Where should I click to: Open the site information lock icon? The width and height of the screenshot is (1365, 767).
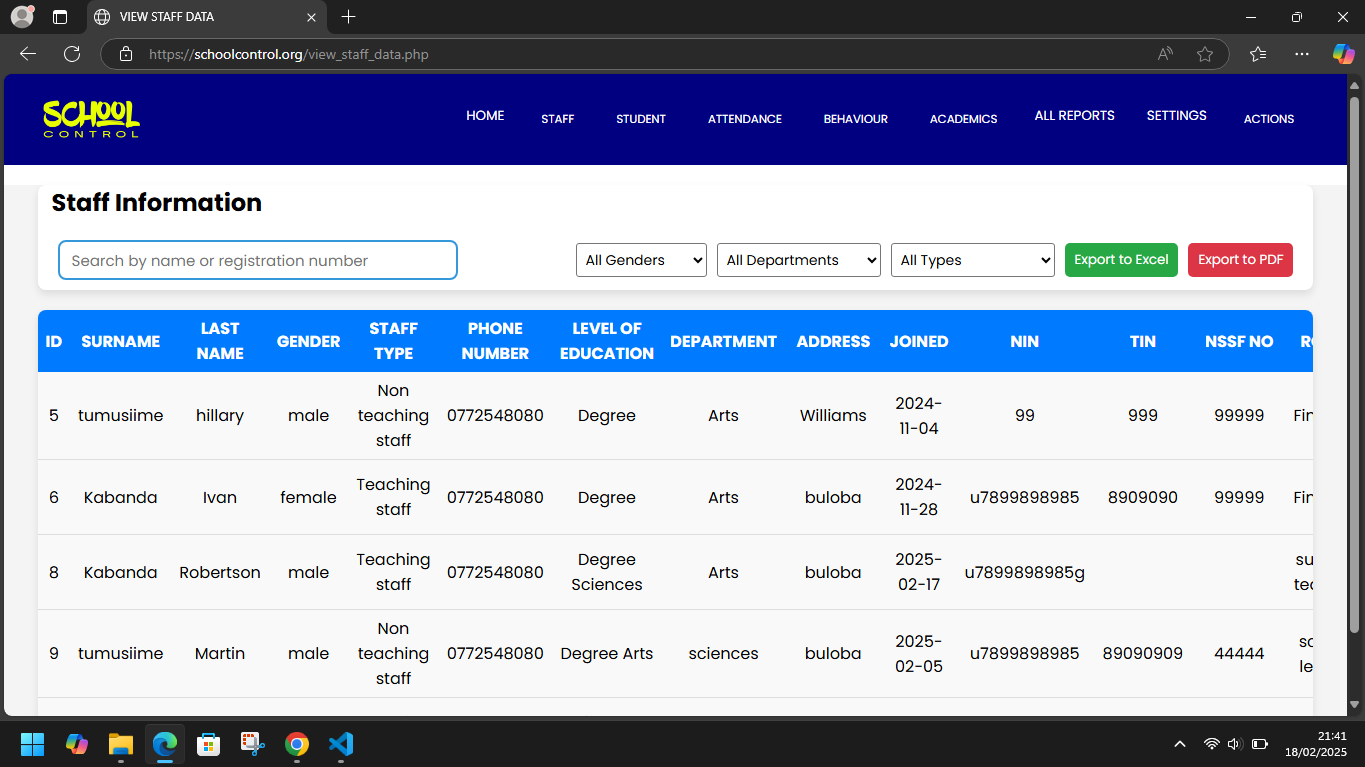pos(125,54)
